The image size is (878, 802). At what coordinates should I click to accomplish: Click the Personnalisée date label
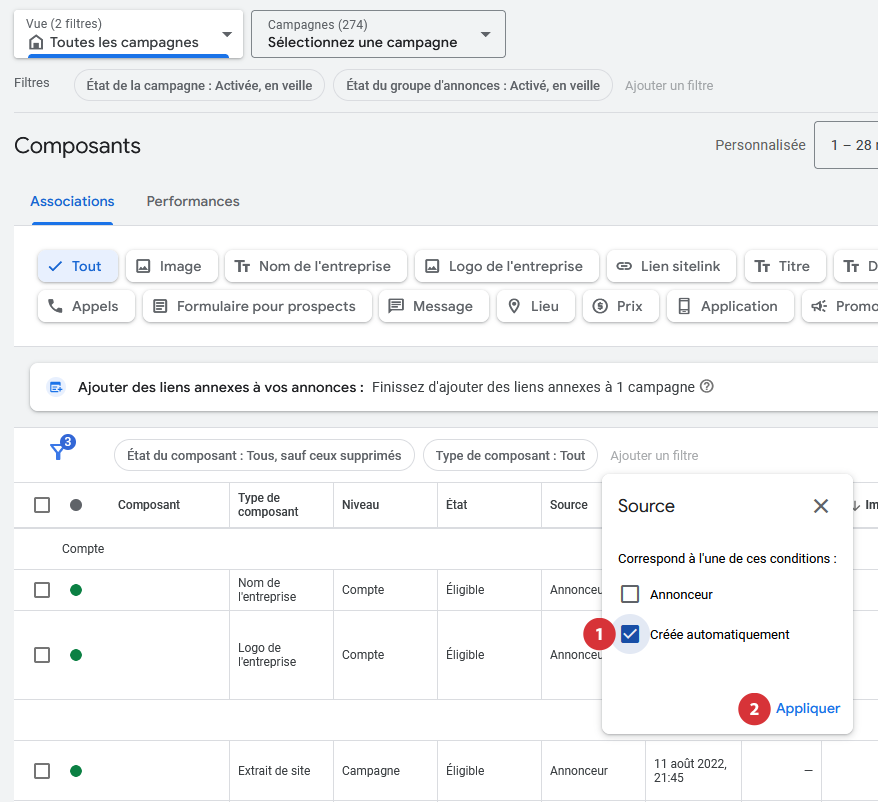pyautogui.click(x=760, y=145)
